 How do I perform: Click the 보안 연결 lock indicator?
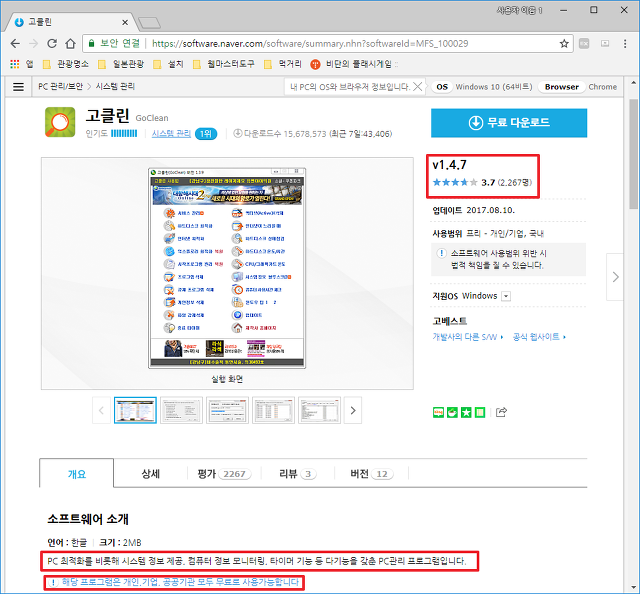pos(114,43)
